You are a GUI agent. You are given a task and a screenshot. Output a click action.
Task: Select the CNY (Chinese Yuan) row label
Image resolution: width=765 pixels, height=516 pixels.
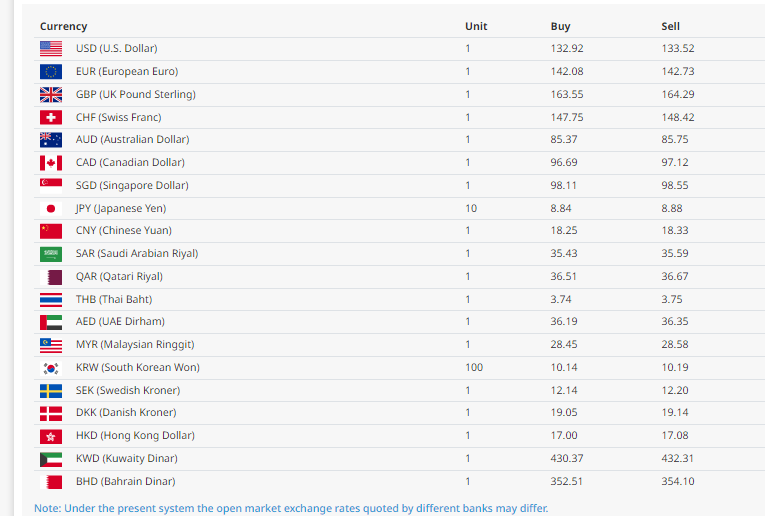tap(125, 230)
